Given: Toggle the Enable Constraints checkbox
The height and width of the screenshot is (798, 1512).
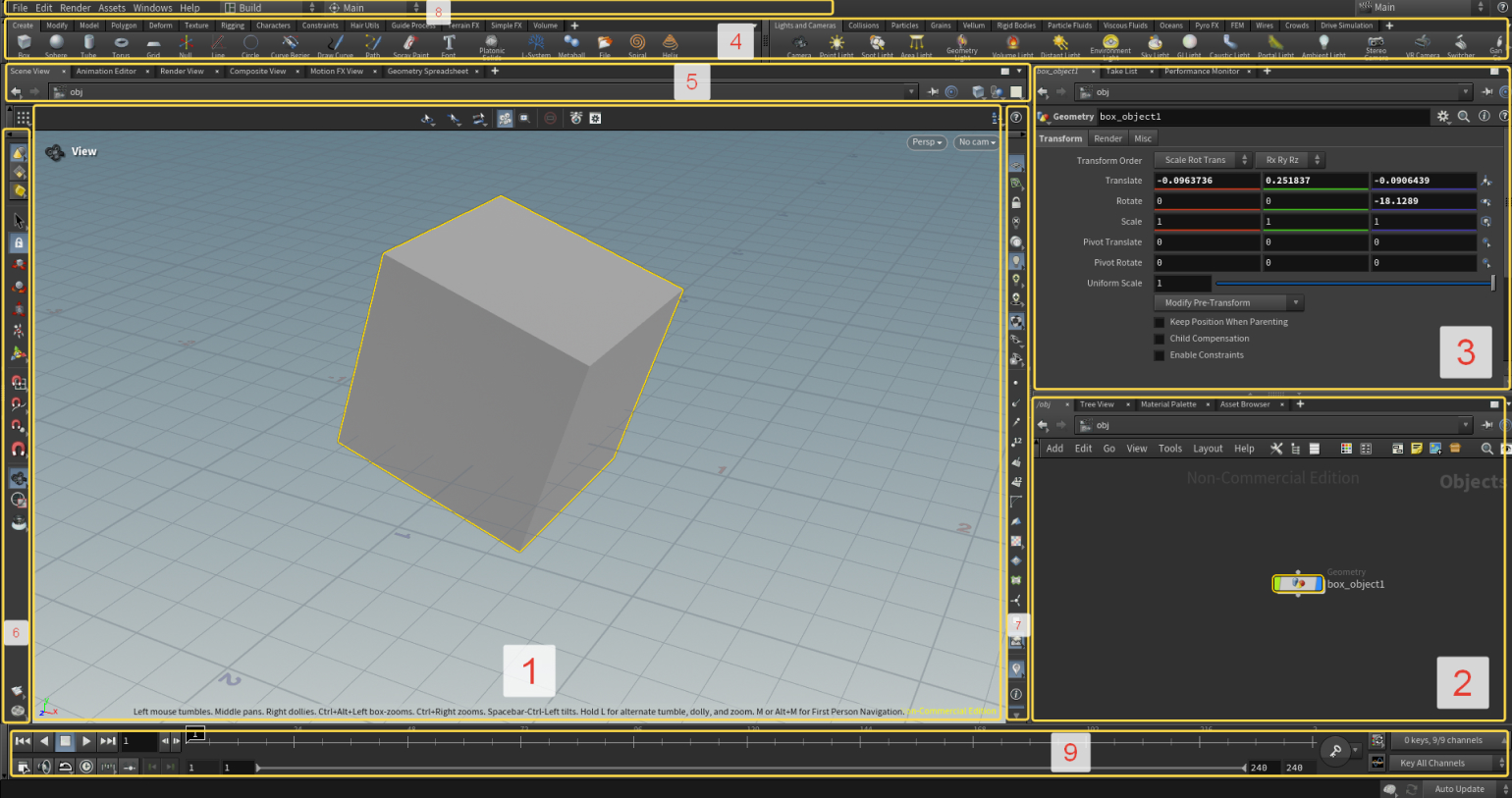Looking at the screenshot, I should pyautogui.click(x=1160, y=355).
